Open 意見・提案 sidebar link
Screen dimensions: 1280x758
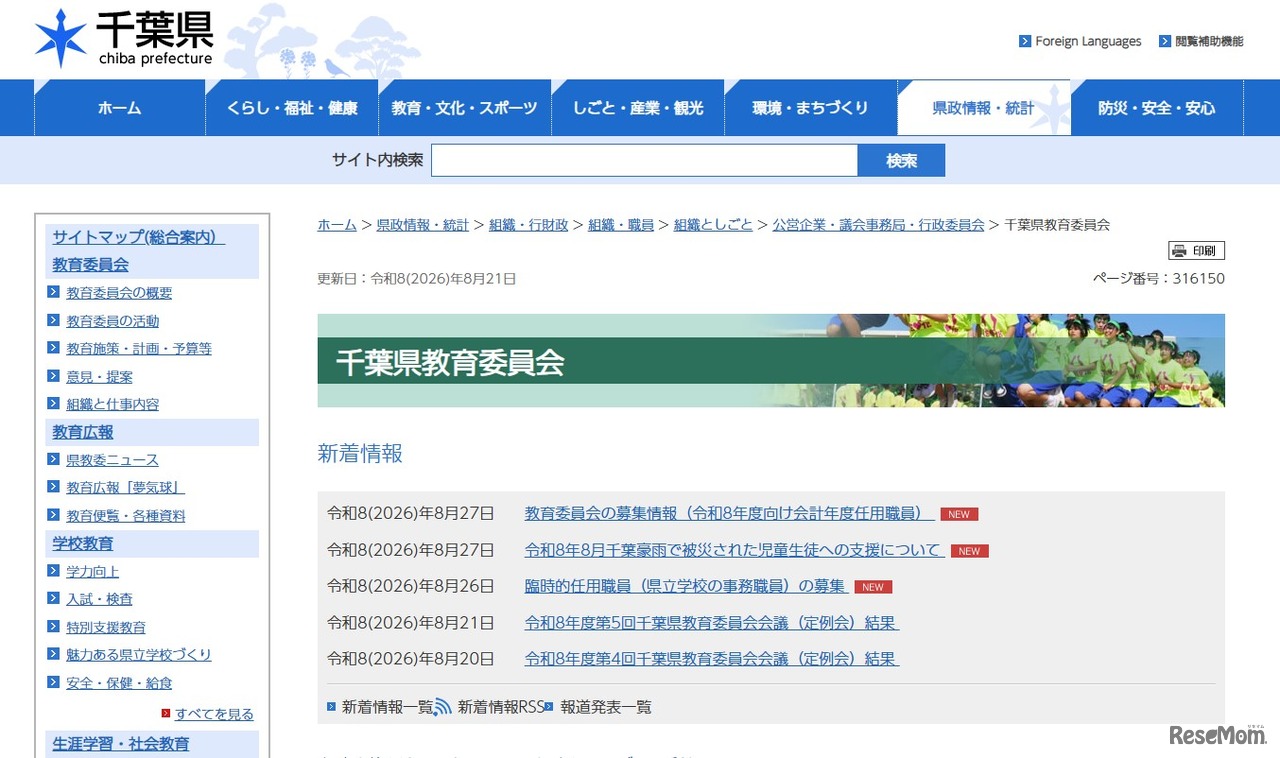[99, 377]
